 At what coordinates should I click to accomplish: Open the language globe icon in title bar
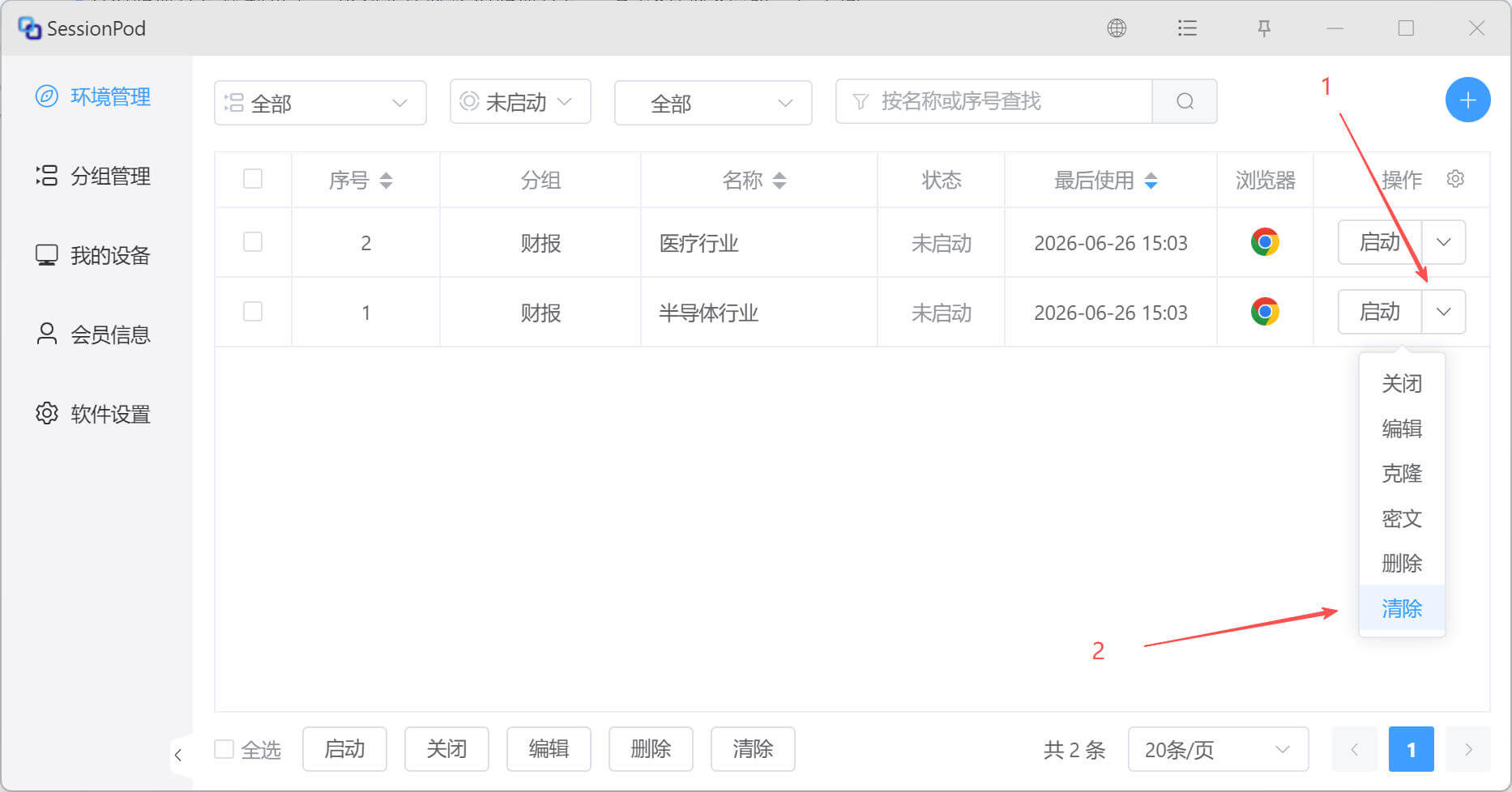1117,28
